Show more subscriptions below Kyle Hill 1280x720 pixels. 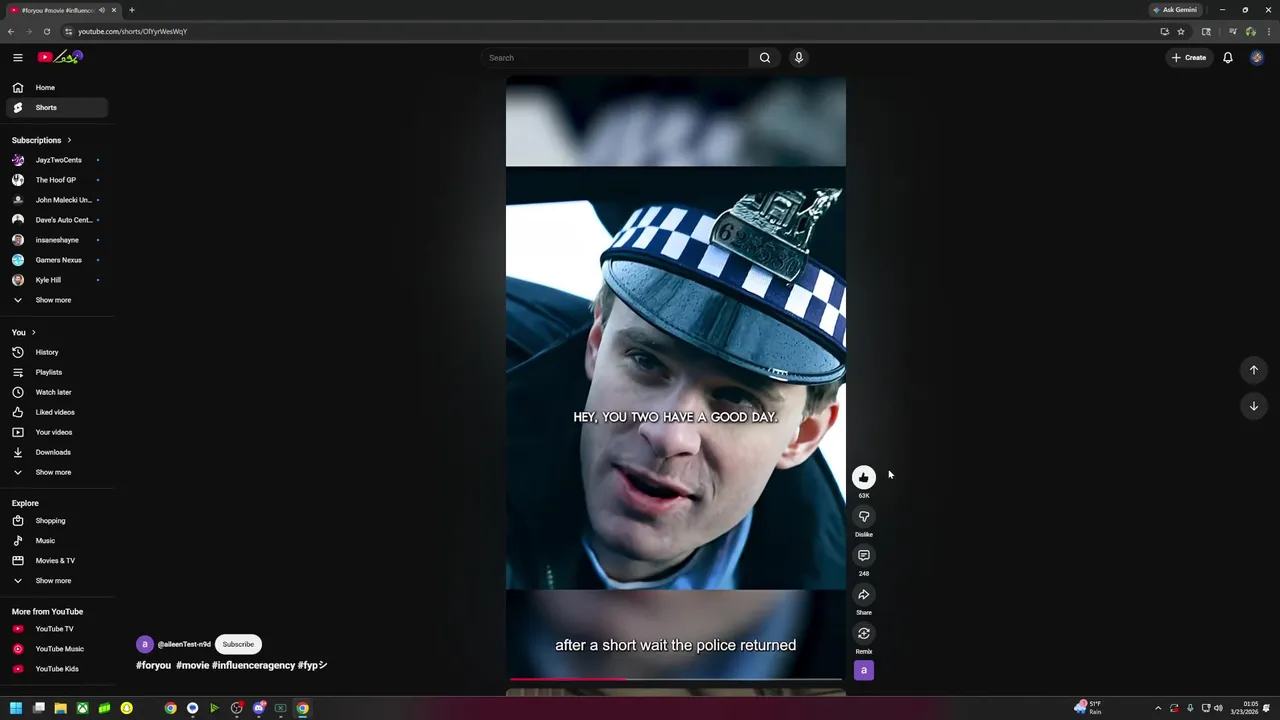pyautogui.click(x=56, y=300)
